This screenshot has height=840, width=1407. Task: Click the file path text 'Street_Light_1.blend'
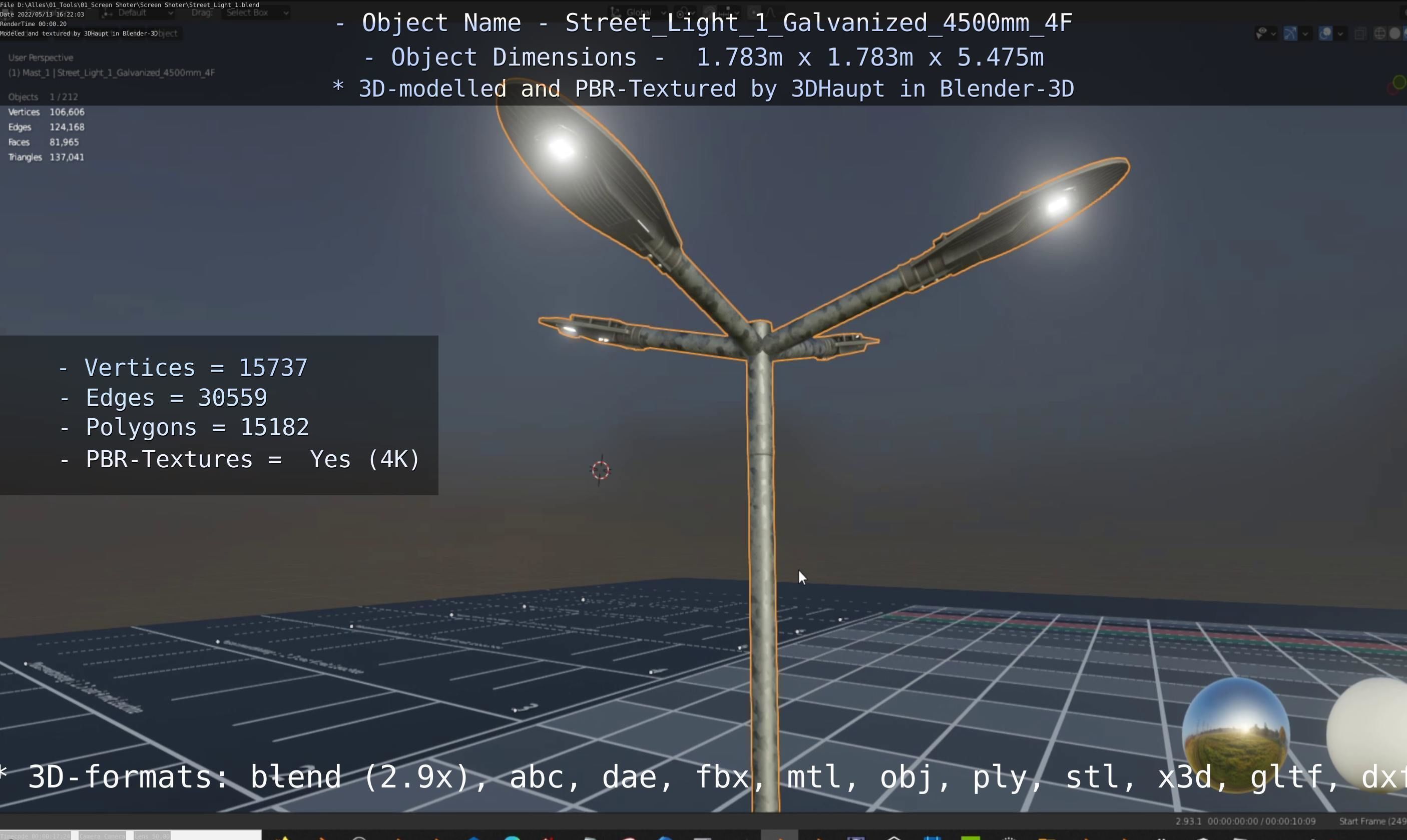click(224, 5)
